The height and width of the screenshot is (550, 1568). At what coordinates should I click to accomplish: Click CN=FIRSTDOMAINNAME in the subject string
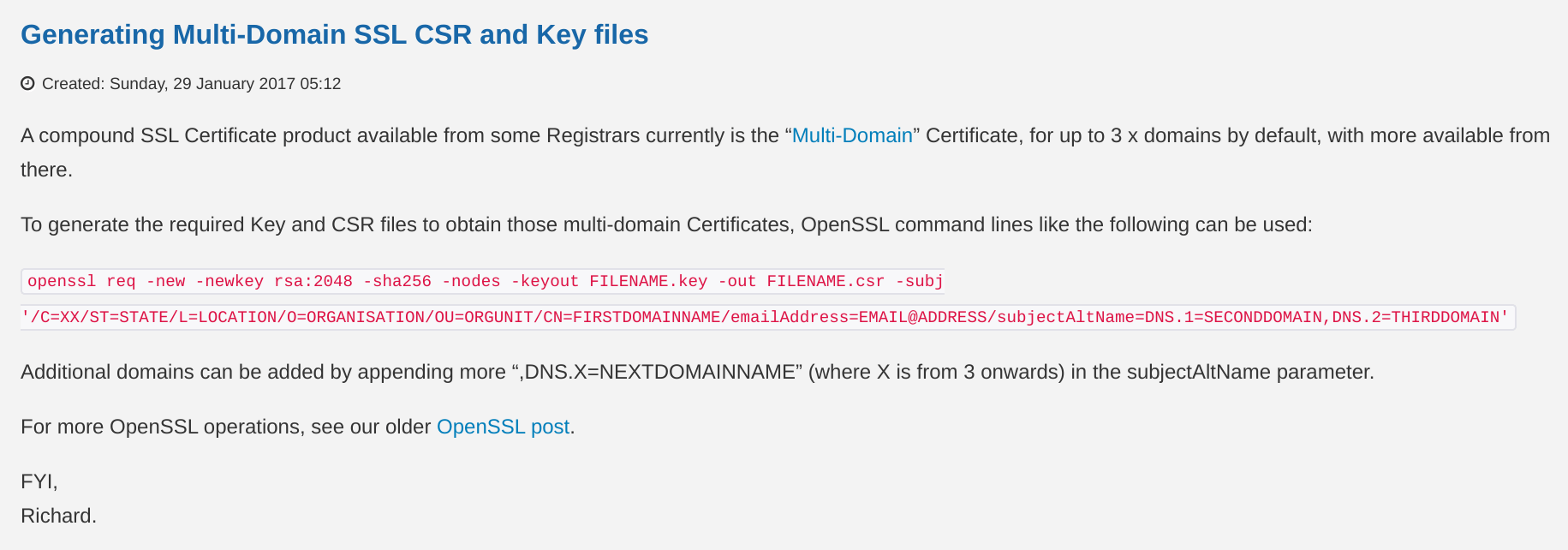[x=632, y=317]
